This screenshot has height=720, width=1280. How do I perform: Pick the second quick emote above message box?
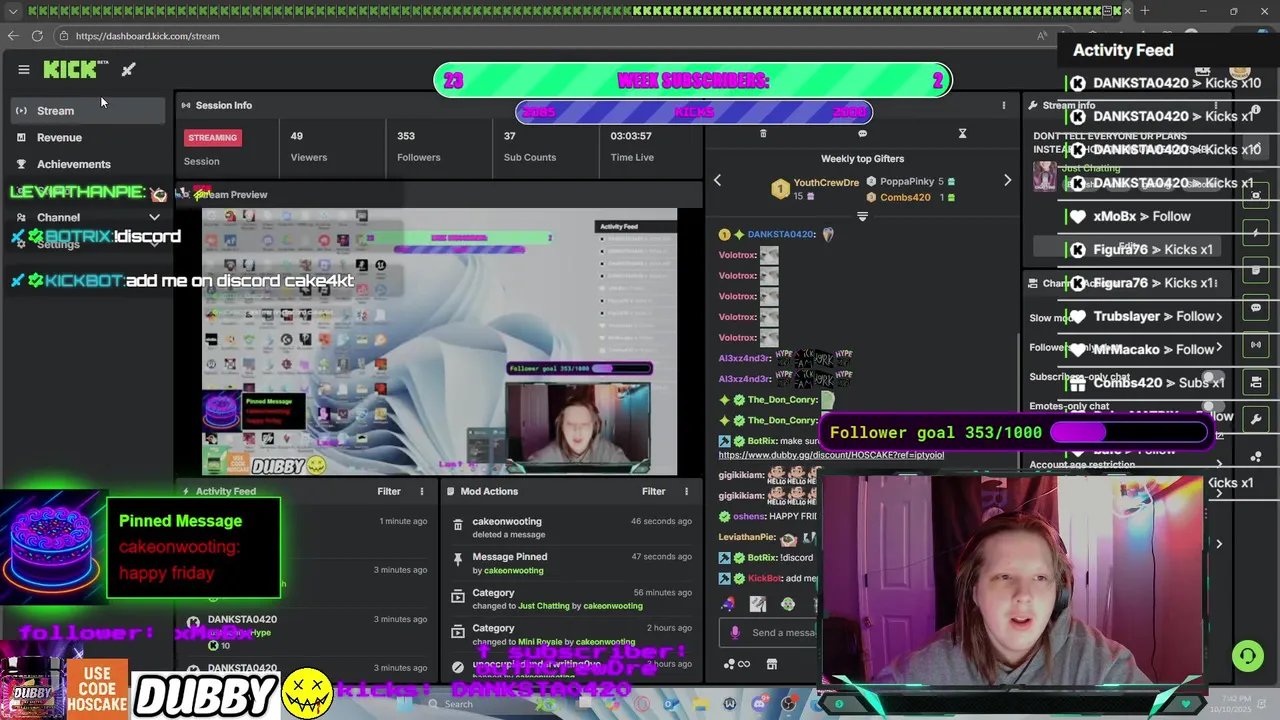coord(758,604)
